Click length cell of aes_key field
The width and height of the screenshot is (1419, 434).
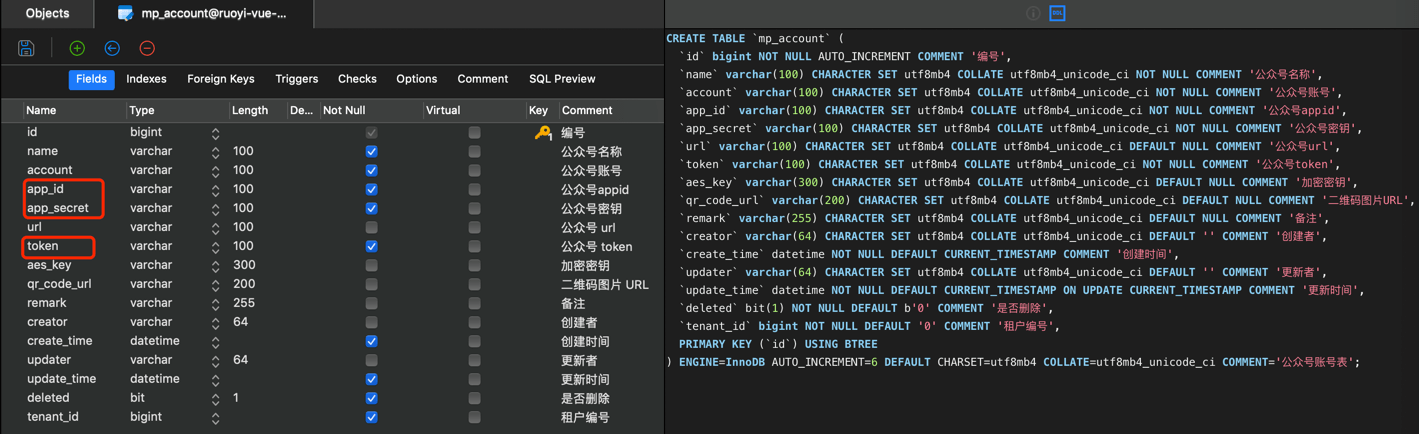tap(256, 265)
